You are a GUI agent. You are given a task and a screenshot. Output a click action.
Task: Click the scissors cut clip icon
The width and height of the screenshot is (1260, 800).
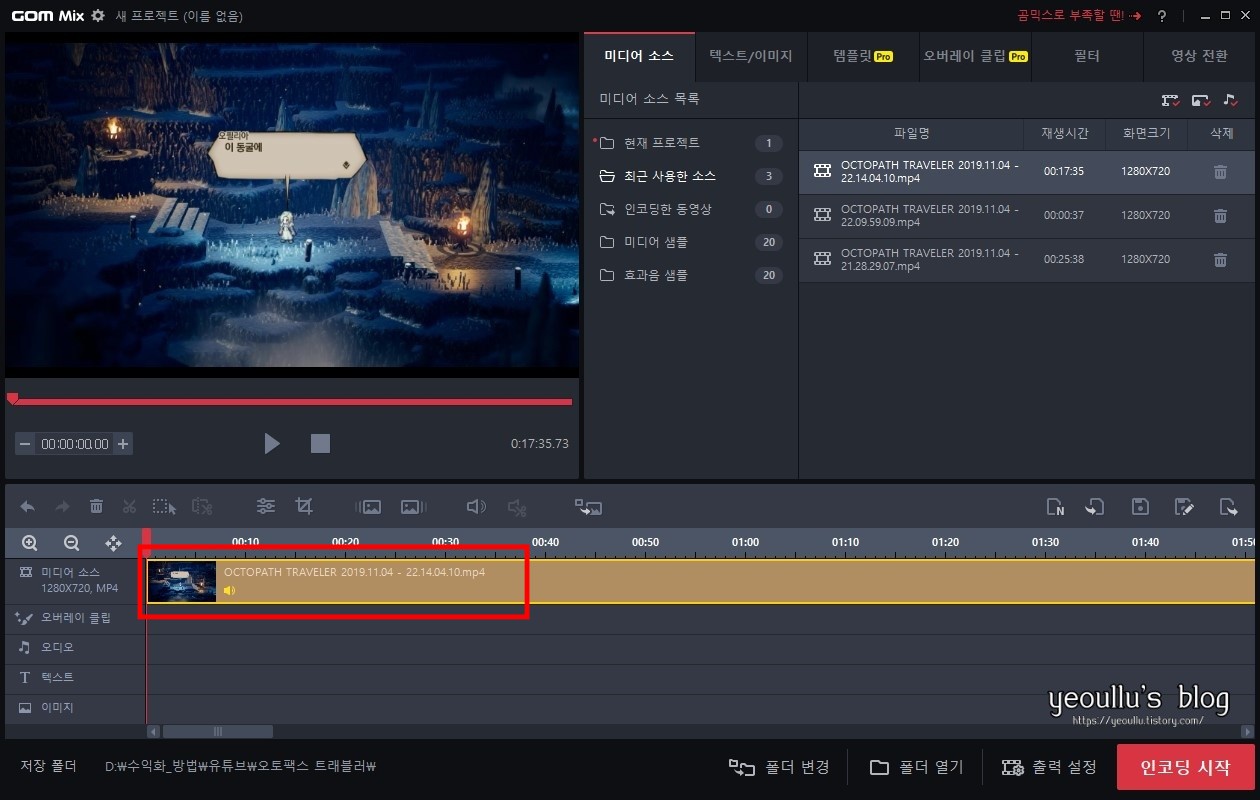coord(129,507)
